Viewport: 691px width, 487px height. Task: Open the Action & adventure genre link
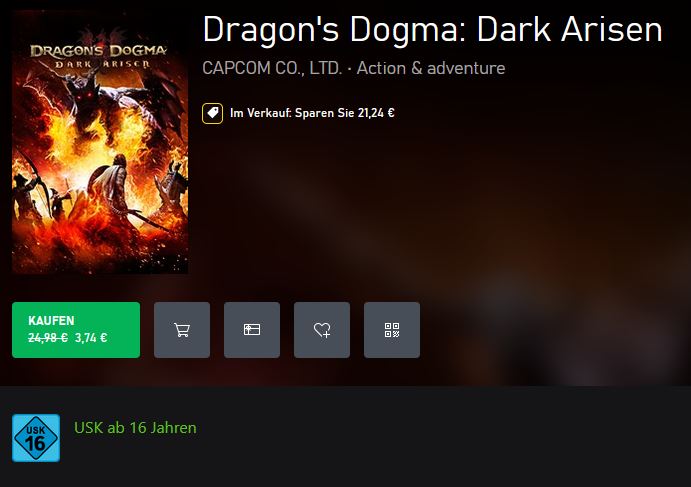[431, 68]
